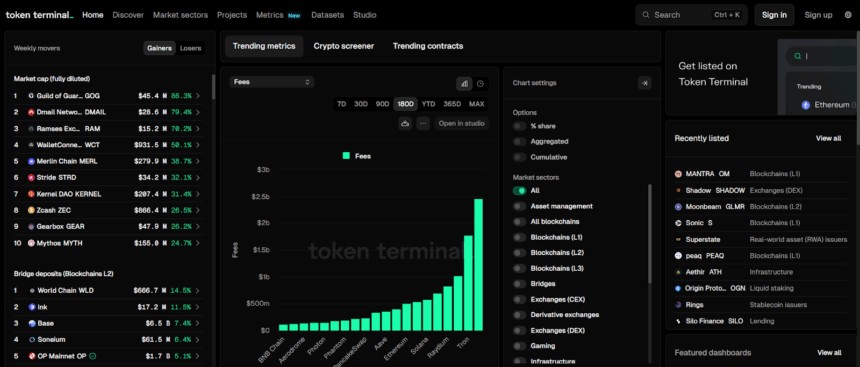This screenshot has width=860, height=367.
Task: Click the Moonbeam GLMR project icon
Action: click(x=678, y=207)
